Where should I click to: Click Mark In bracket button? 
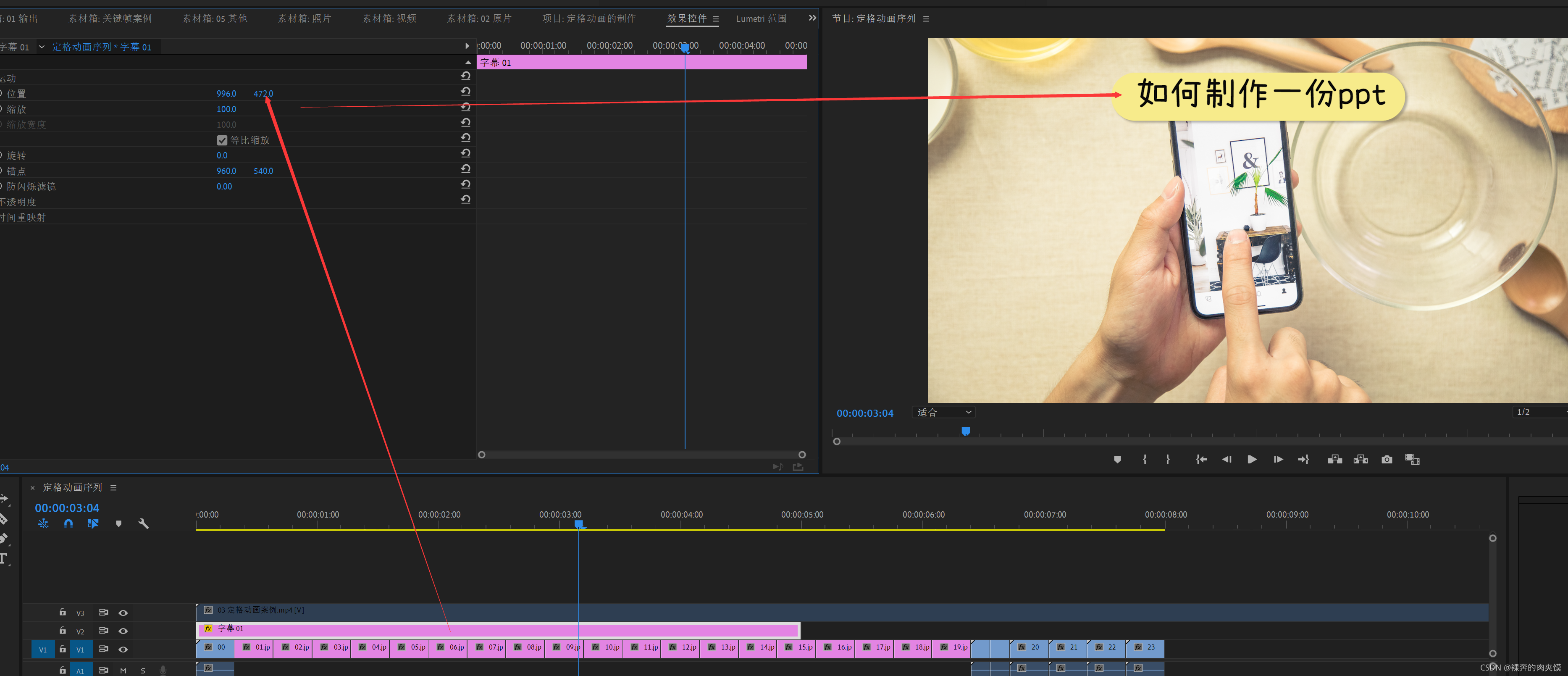click(x=1145, y=459)
